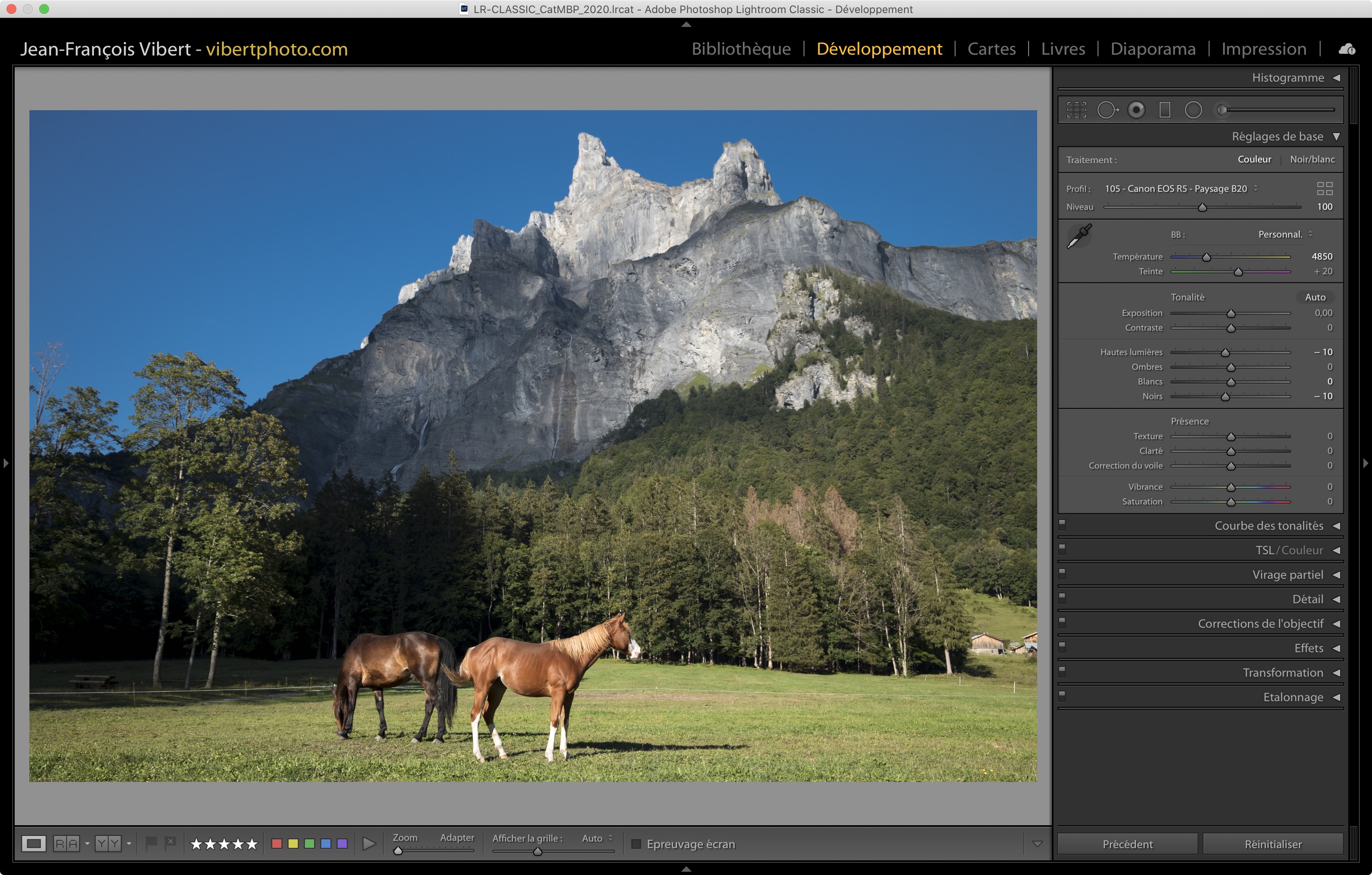1372x875 pixels.
Task: Apply the red color label swatch
Action: [277, 844]
